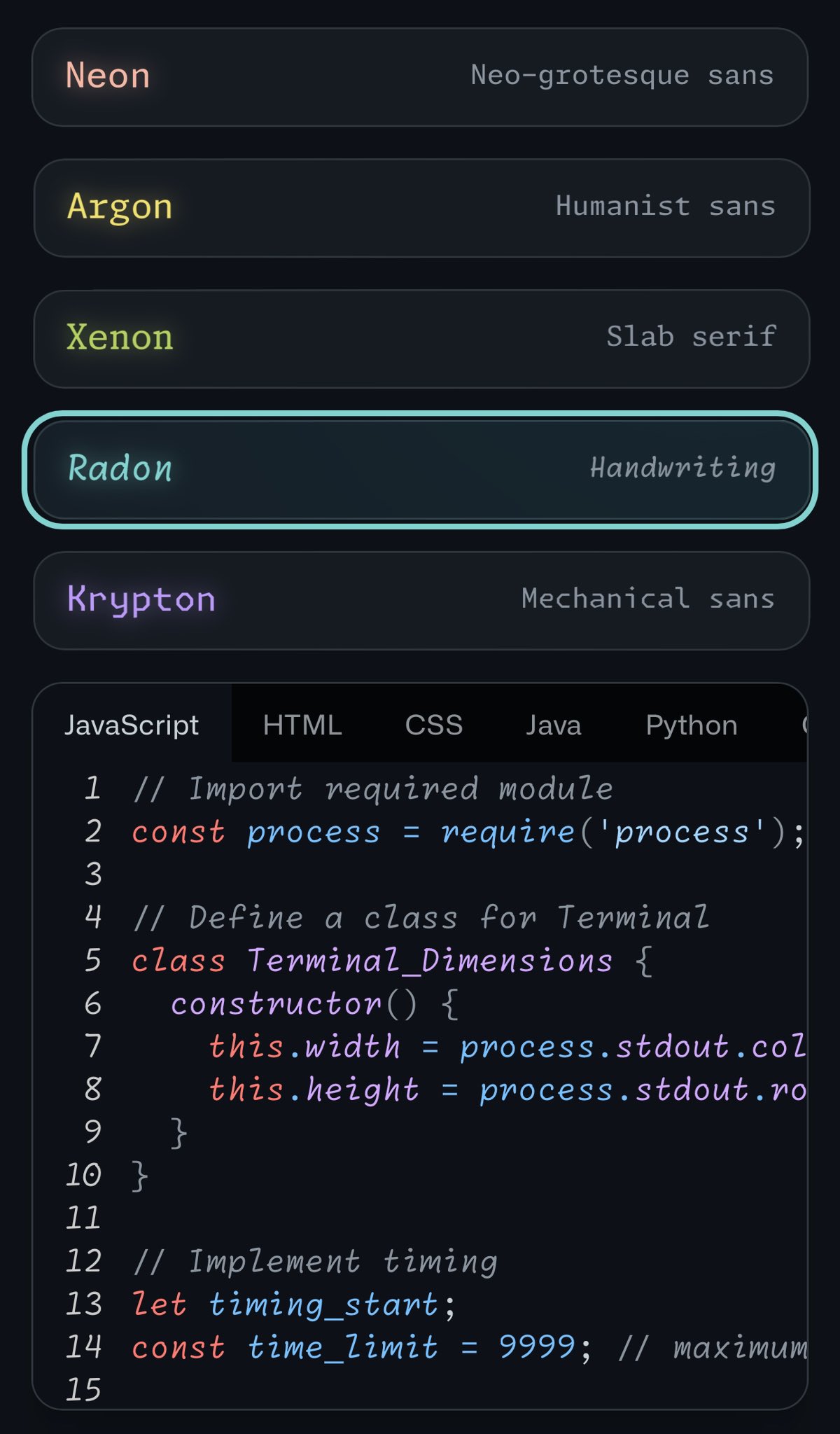Image resolution: width=840 pixels, height=1434 pixels.
Task: Click 'this.height' in the code
Action: point(314,1090)
